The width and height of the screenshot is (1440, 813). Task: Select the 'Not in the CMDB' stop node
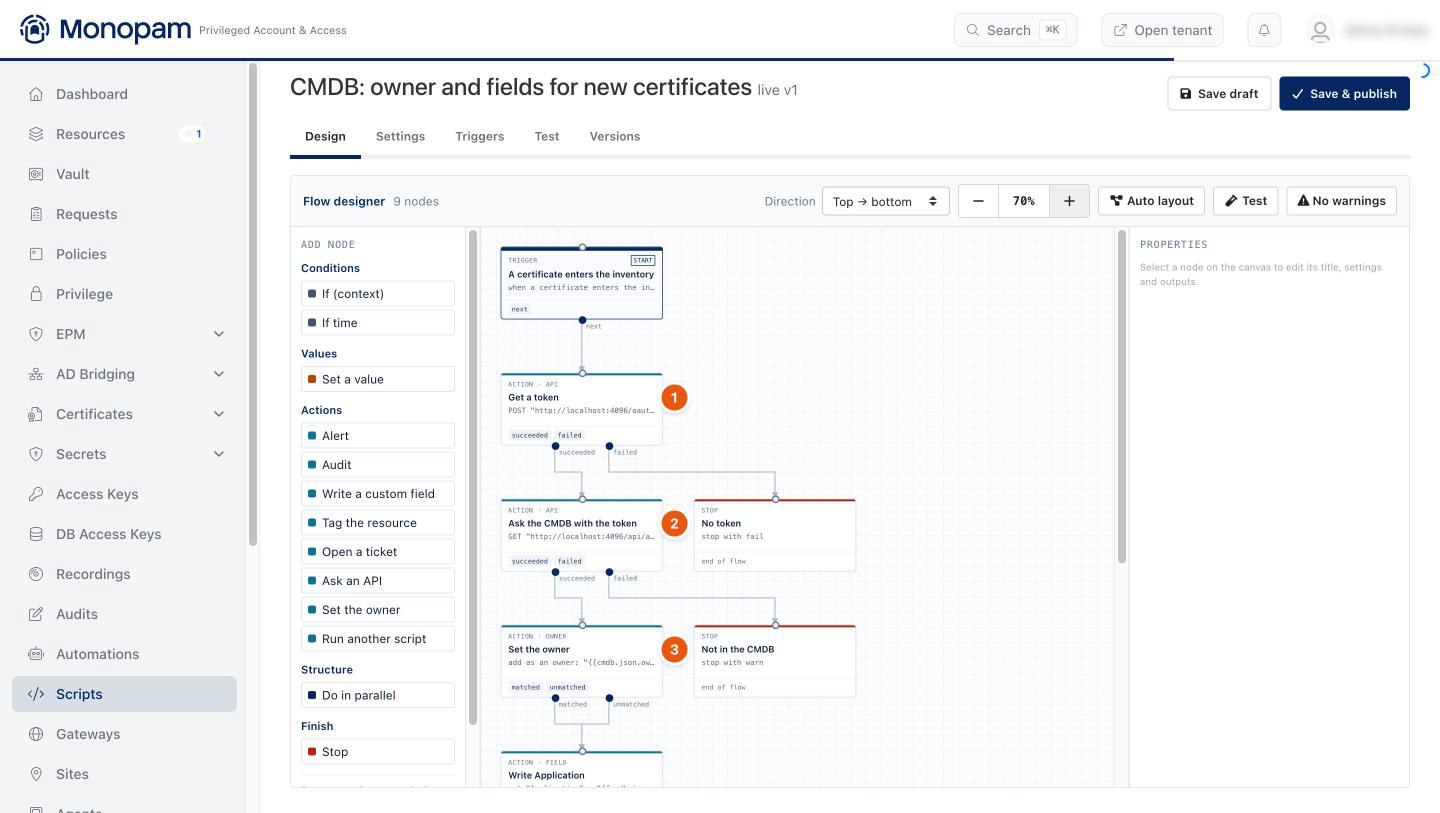pos(775,661)
